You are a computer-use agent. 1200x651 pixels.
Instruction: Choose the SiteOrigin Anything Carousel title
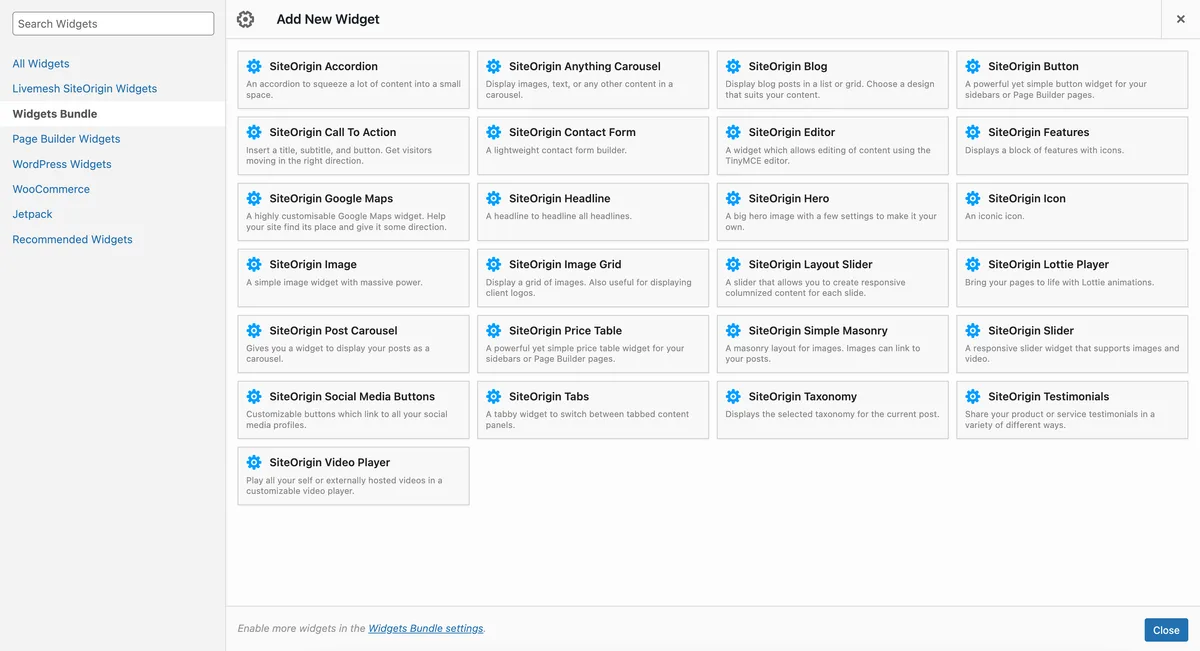coord(585,66)
